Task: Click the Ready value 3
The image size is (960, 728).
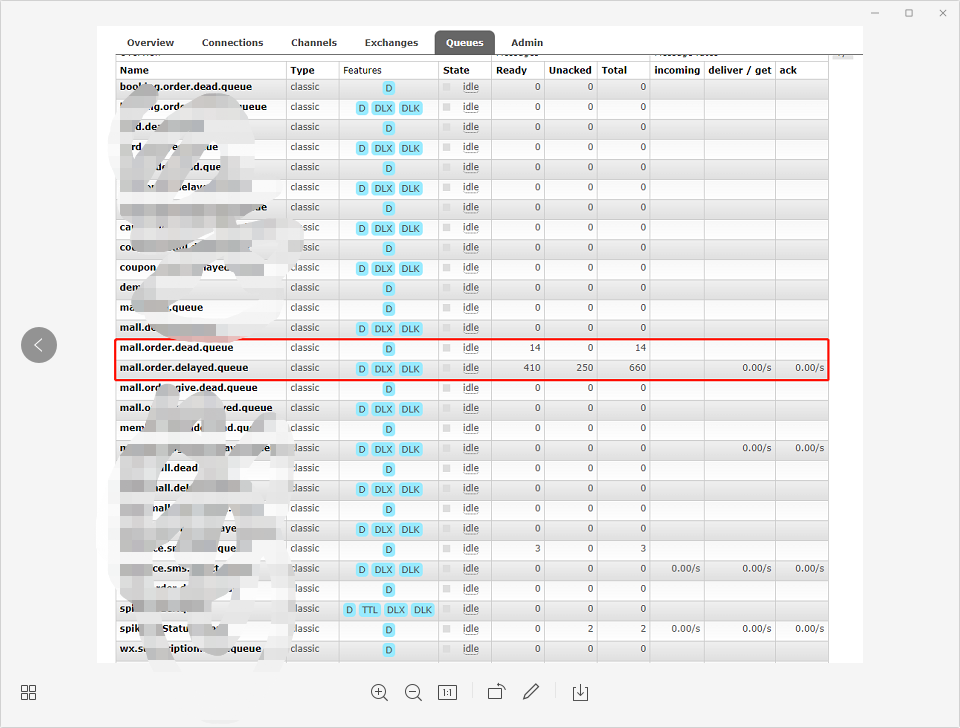Action: point(538,549)
